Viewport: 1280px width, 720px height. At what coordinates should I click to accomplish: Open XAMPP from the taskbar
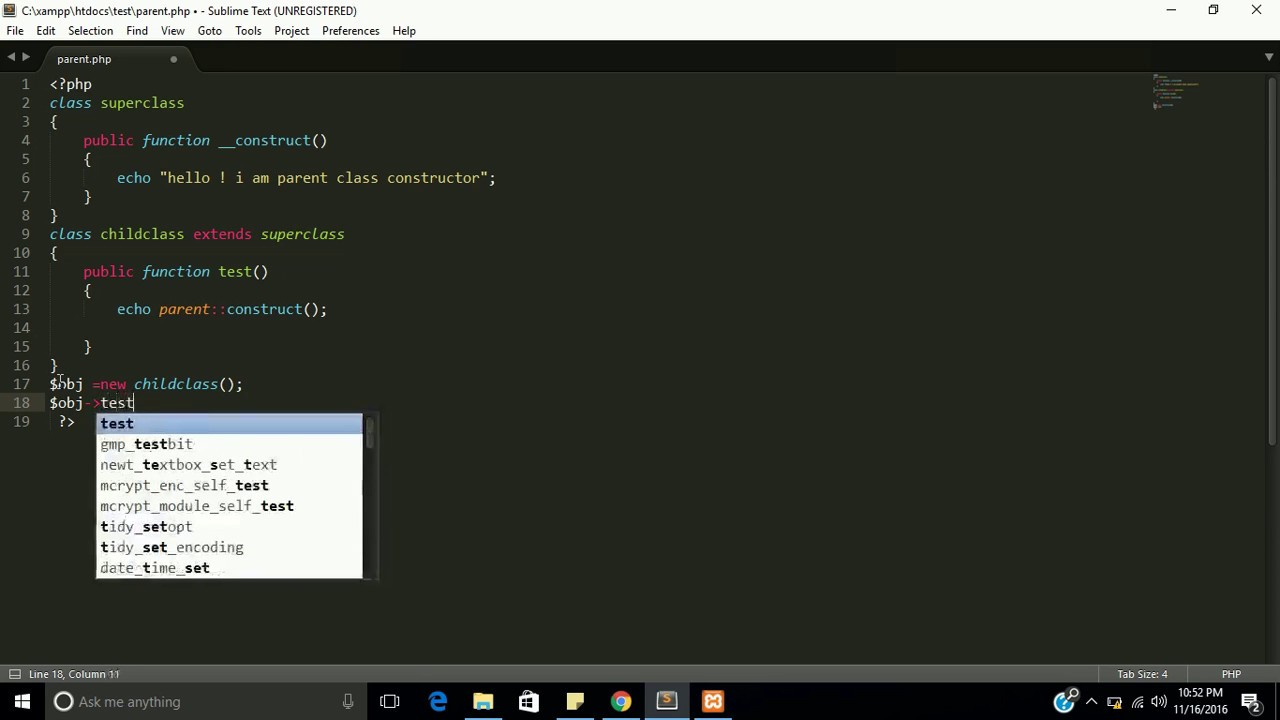pos(713,702)
